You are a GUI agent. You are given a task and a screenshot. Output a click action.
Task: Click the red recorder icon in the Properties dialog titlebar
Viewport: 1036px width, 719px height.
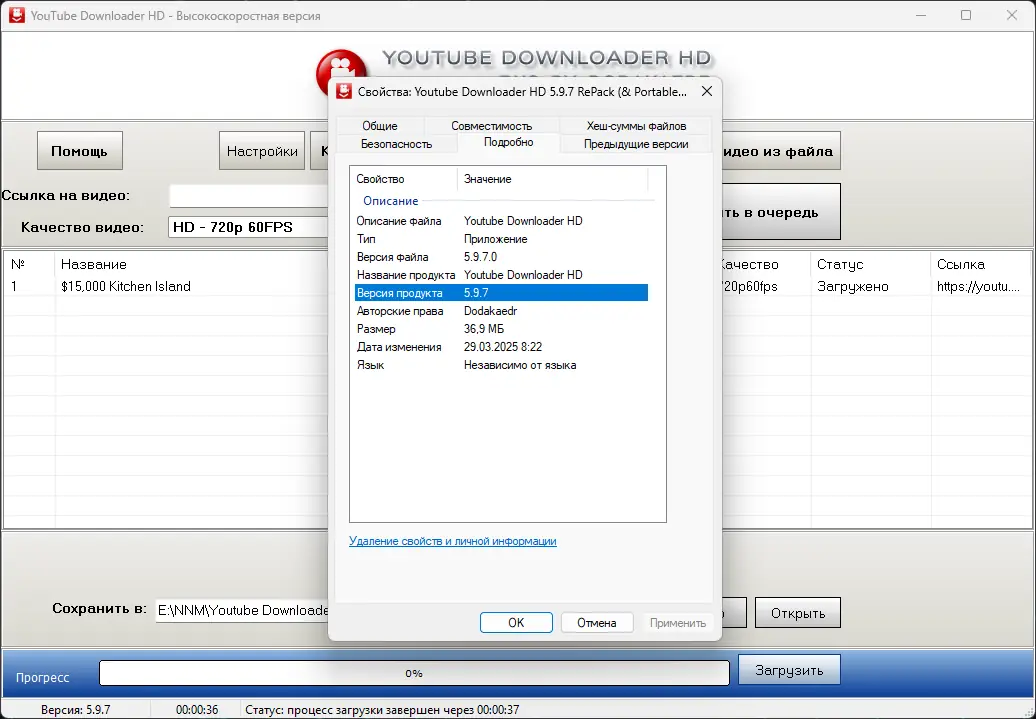coord(346,91)
